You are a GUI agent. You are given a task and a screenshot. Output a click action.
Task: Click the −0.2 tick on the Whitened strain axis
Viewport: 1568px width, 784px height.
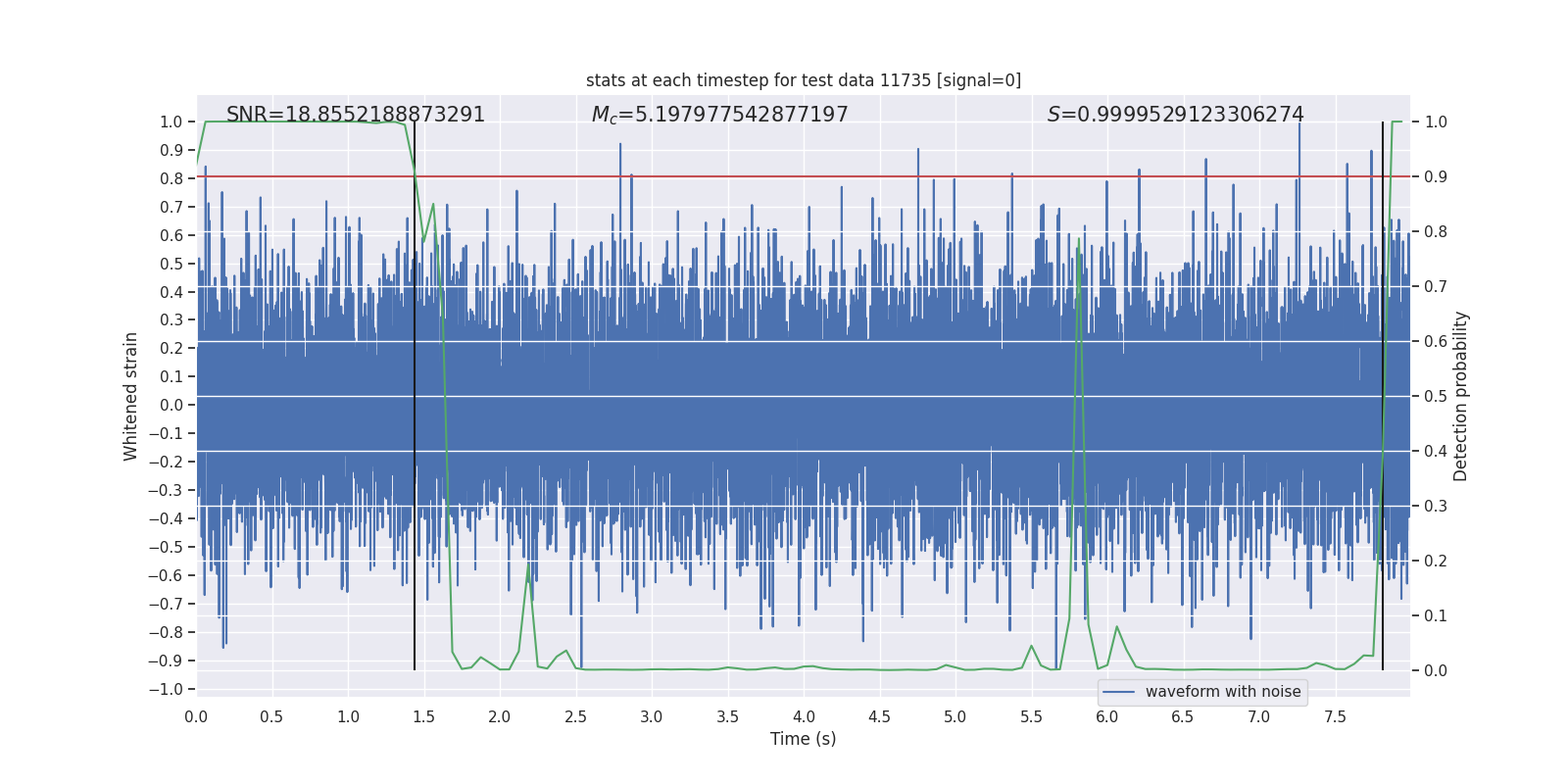(x=166, y=462)
